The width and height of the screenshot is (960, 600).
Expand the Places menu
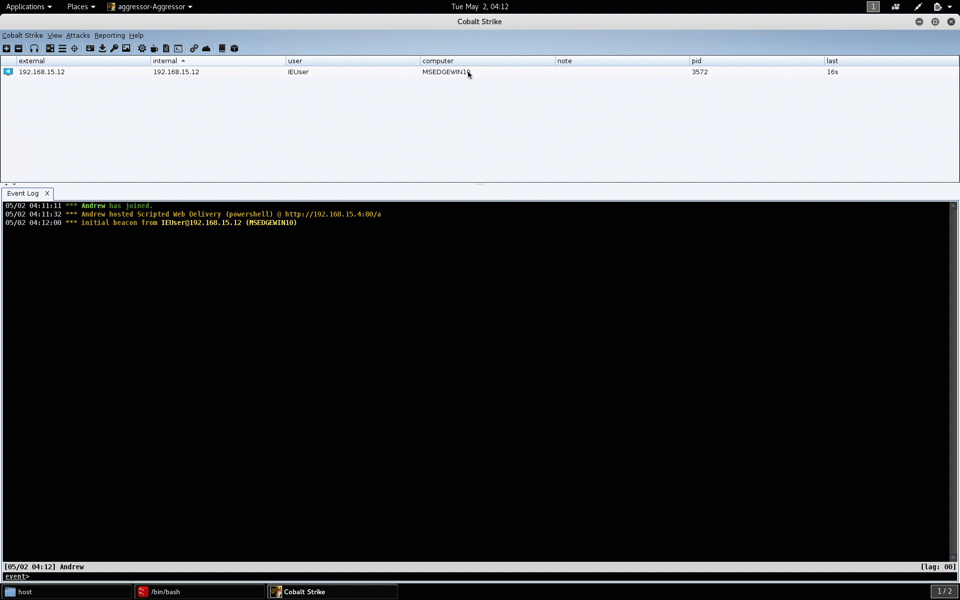coord(80,7)
